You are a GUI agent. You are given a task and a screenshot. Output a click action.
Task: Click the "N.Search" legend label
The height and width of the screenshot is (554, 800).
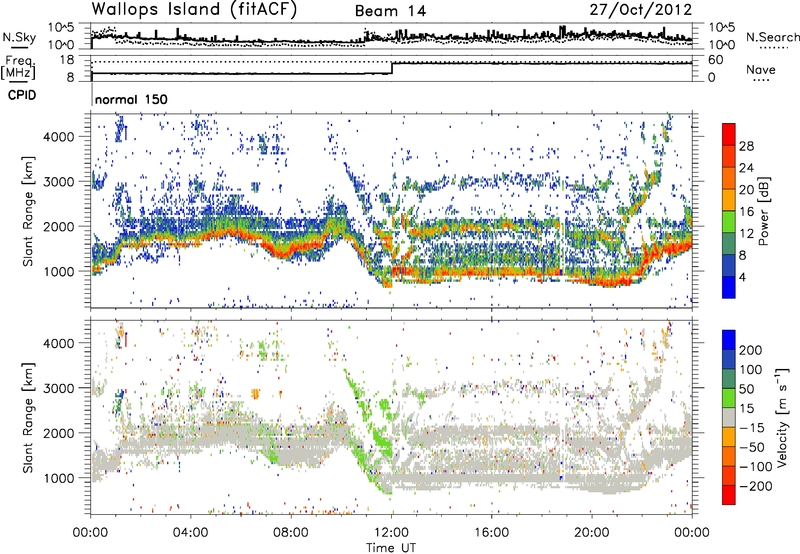point(772,37)
